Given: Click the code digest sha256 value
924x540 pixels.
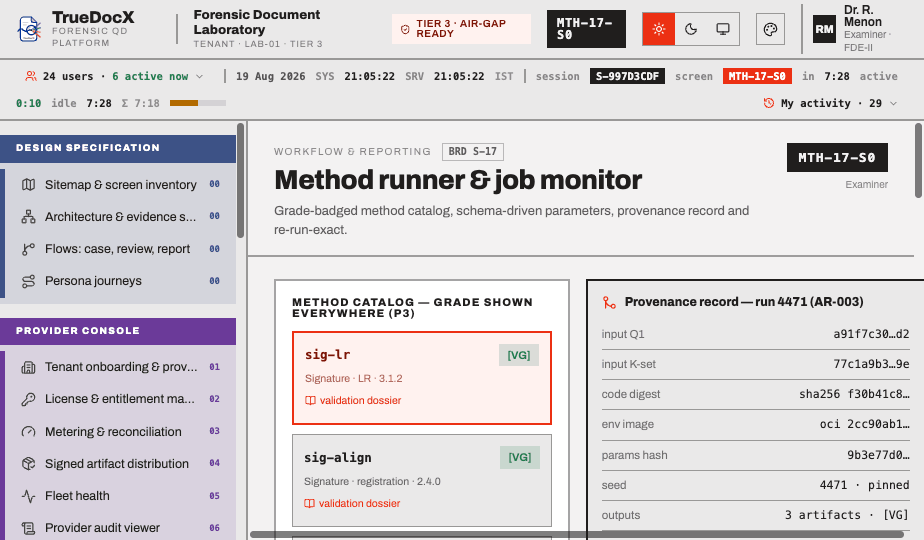Looking at the screenshot, I should click(854, 394).
